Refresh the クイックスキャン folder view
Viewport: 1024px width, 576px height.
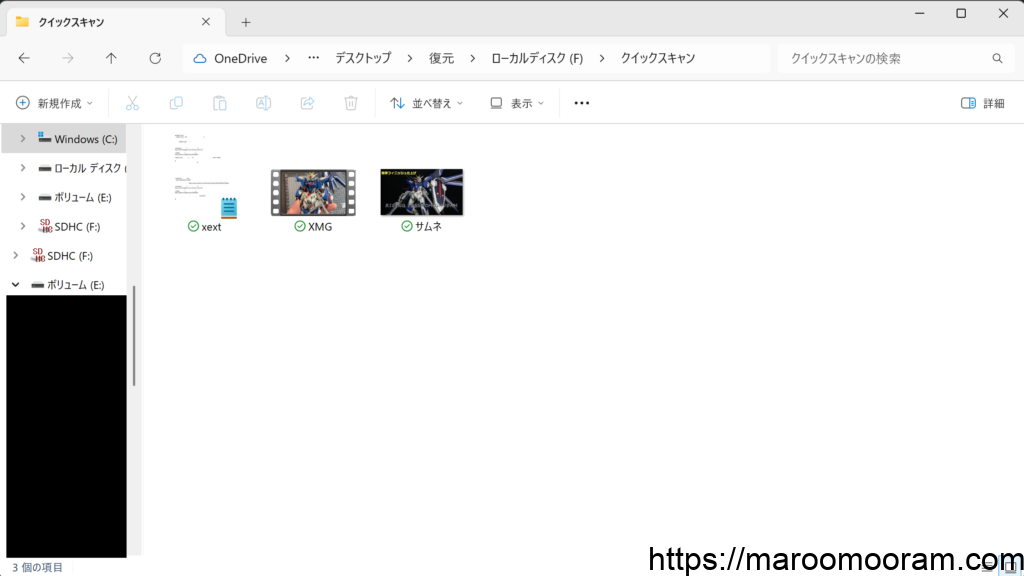click(155, 58)
